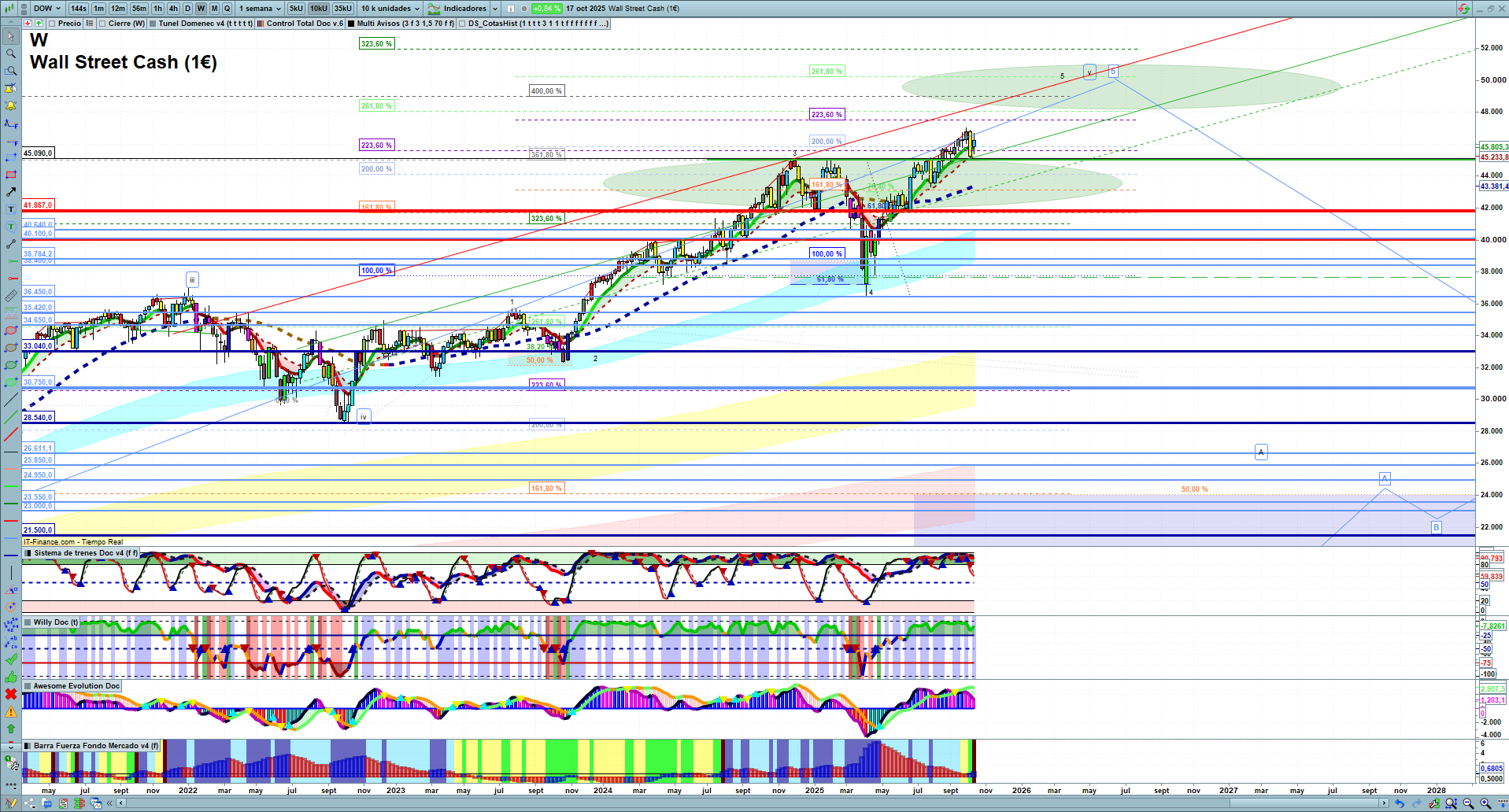Click the green checkmark icon in left toolbar

pos(11,659)
